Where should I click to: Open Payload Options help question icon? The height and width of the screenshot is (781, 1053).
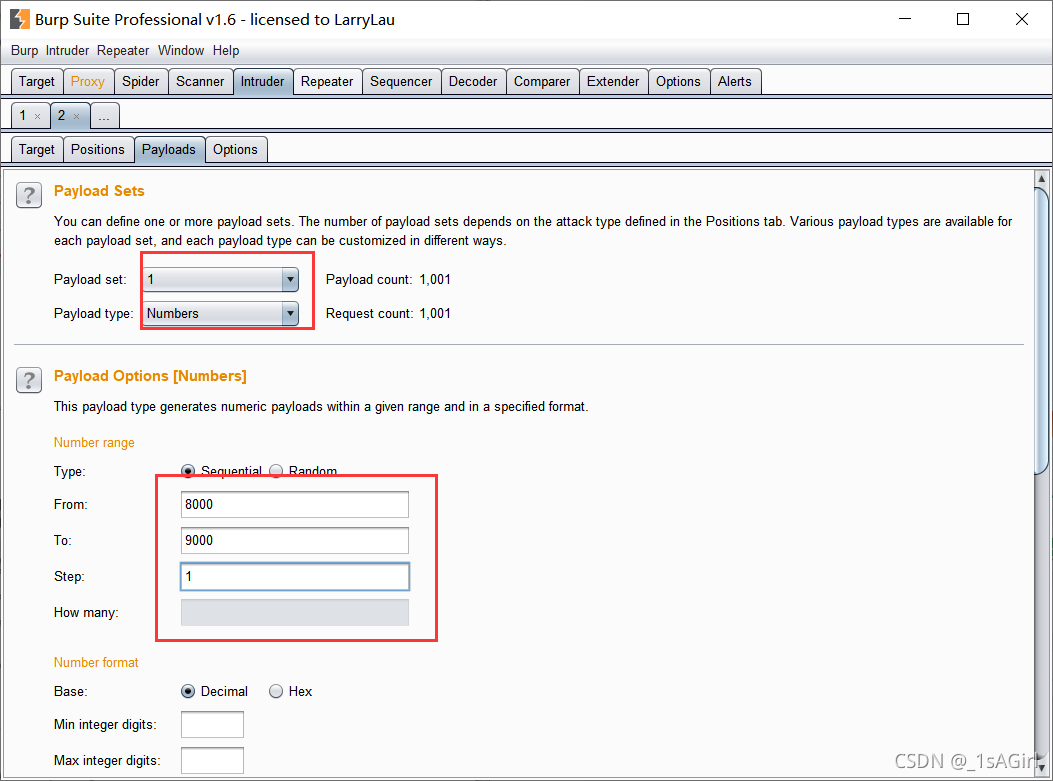click(x=29, y=380)
